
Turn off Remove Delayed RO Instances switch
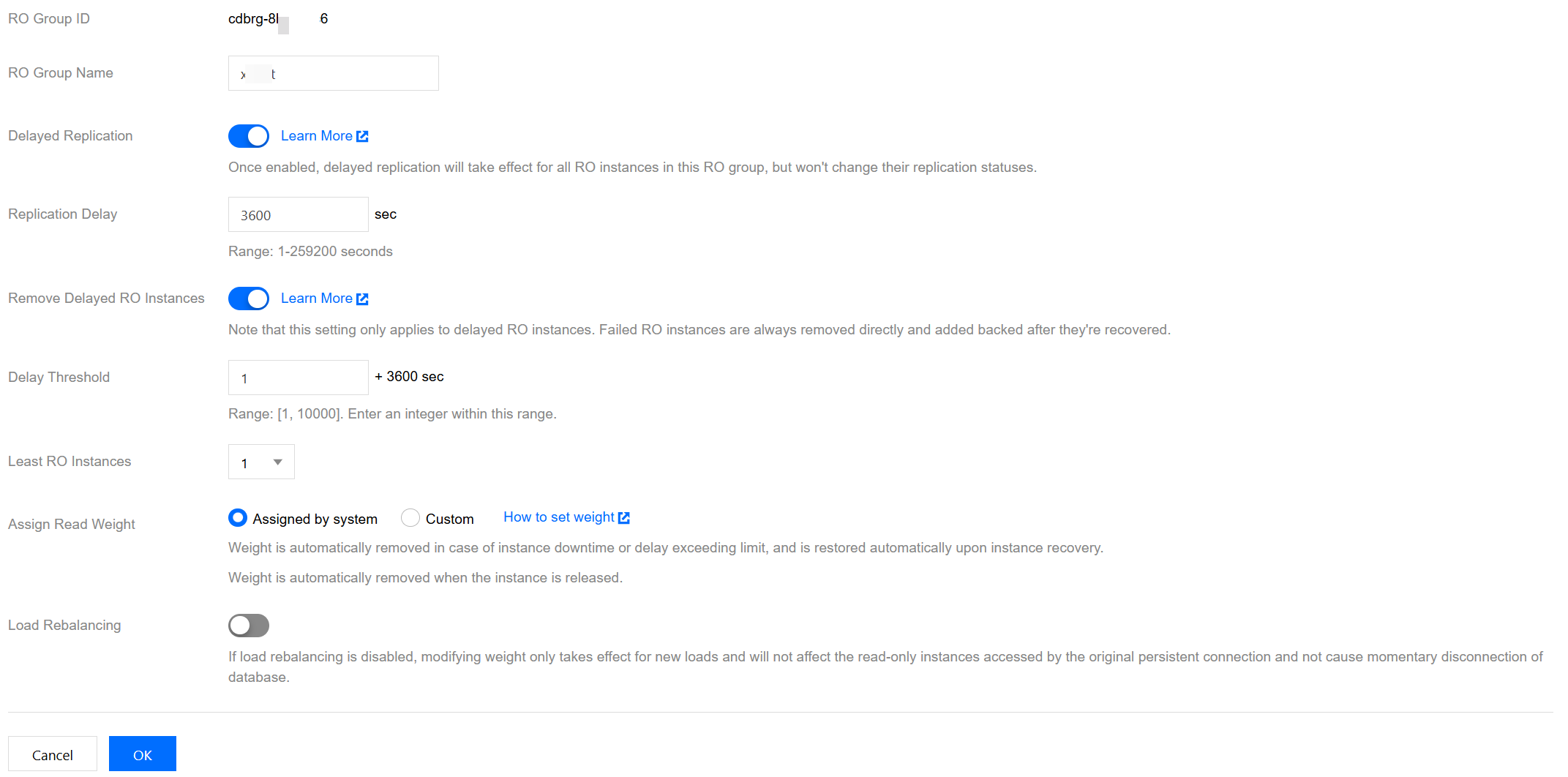click(249, 299)
